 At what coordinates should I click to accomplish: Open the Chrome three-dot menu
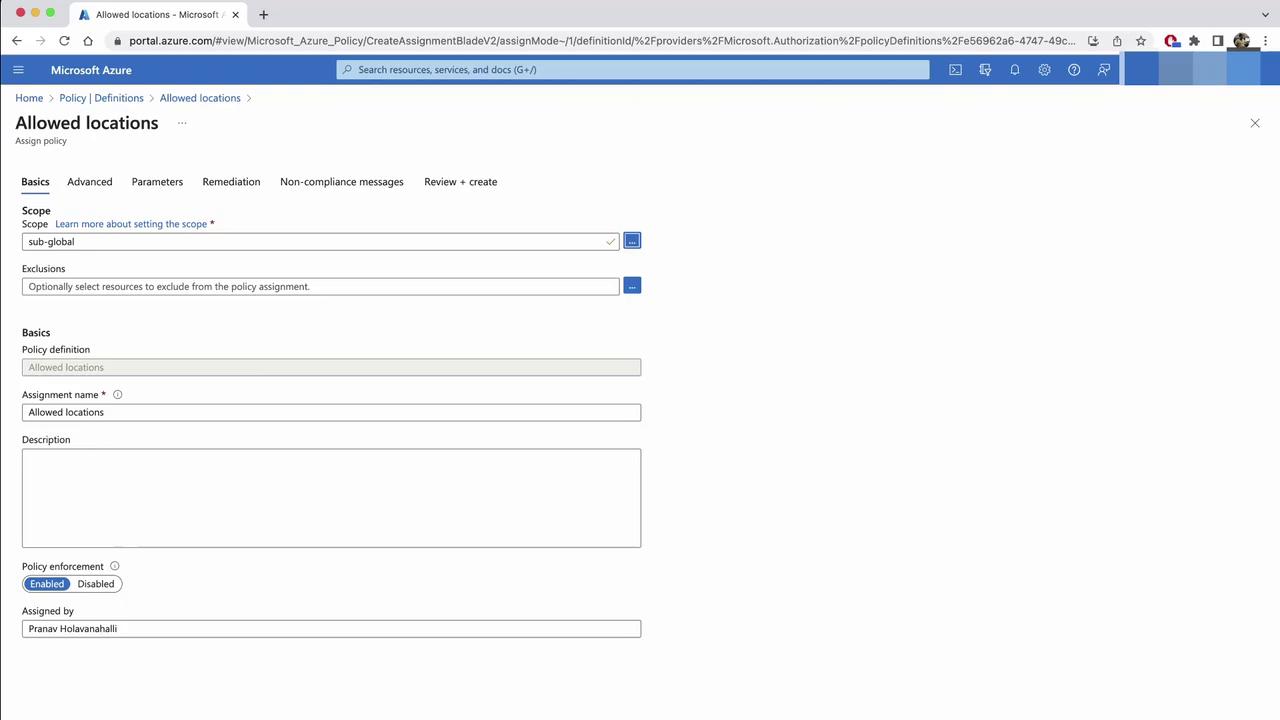click(x=1266, y=41)
